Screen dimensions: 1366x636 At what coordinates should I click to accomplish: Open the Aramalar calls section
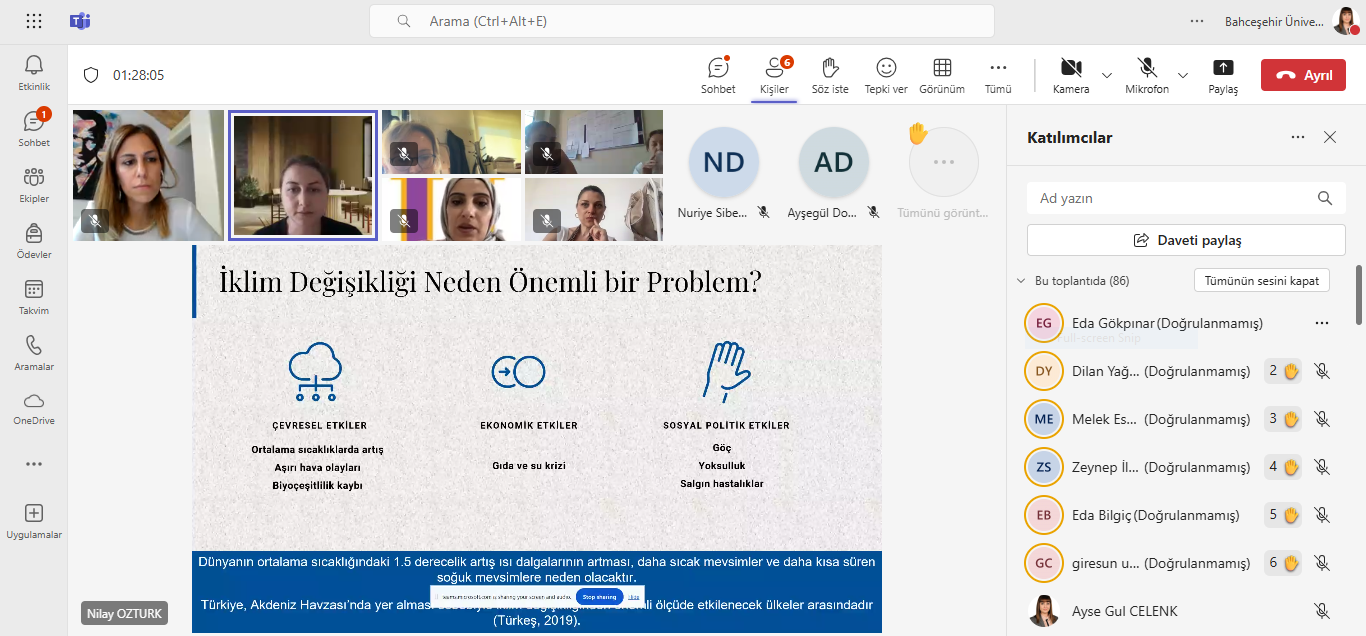[x=34, y=353]
